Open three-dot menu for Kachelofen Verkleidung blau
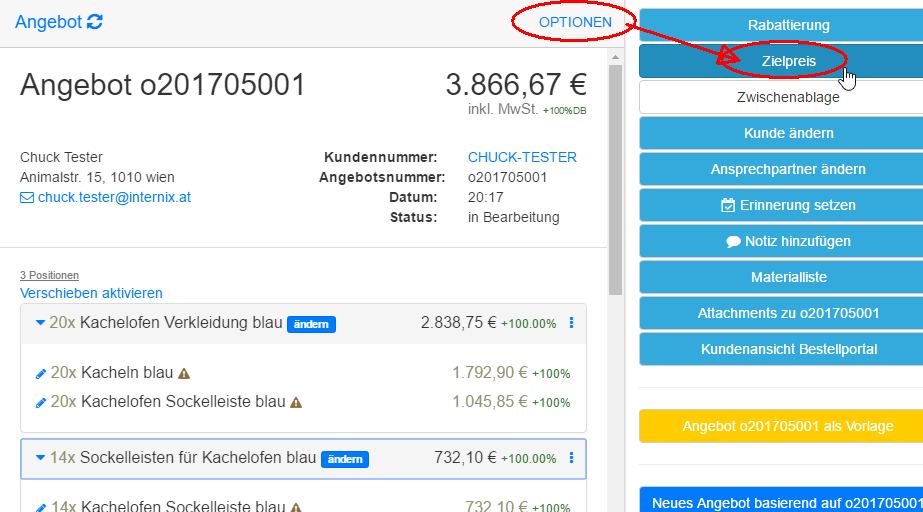The height and width of the screenshot is (512, 923). [x=571, y=323]
